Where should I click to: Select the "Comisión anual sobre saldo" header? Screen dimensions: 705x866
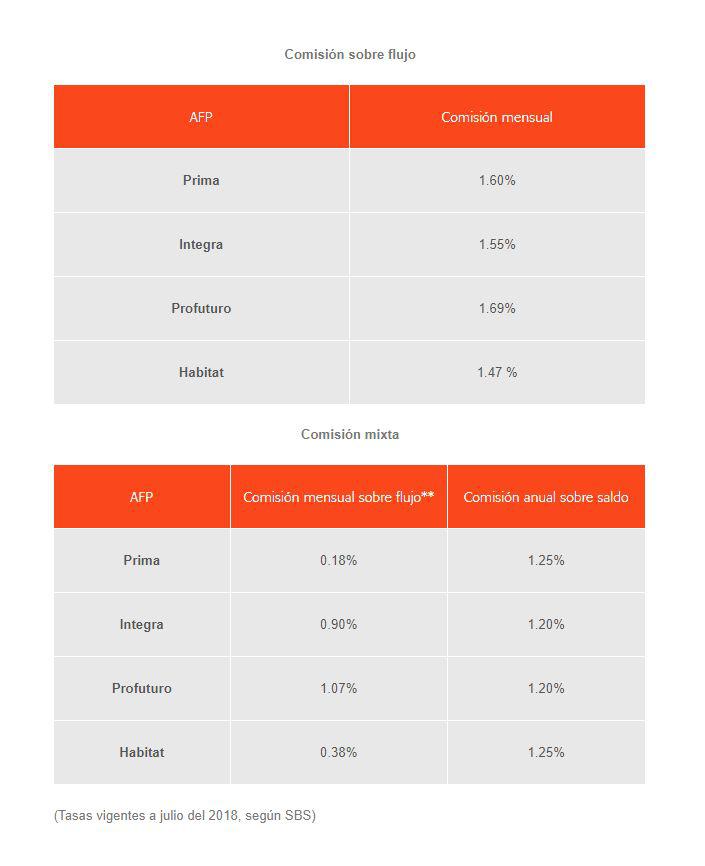(546, 497)
